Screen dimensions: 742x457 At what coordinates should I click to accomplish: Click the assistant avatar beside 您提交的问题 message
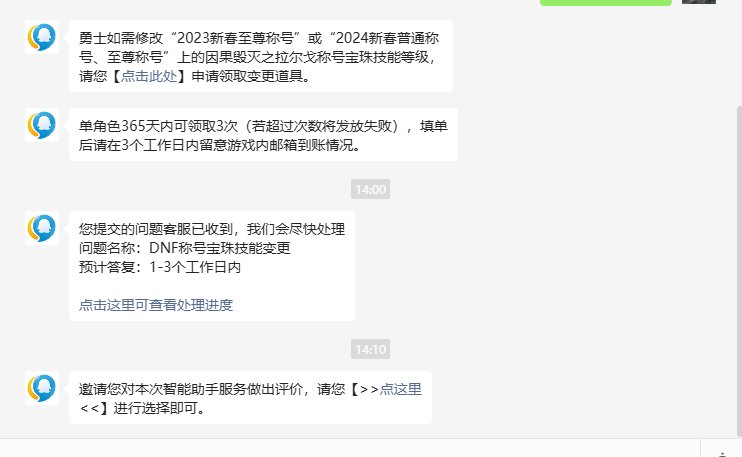click(x=42, y=228)
